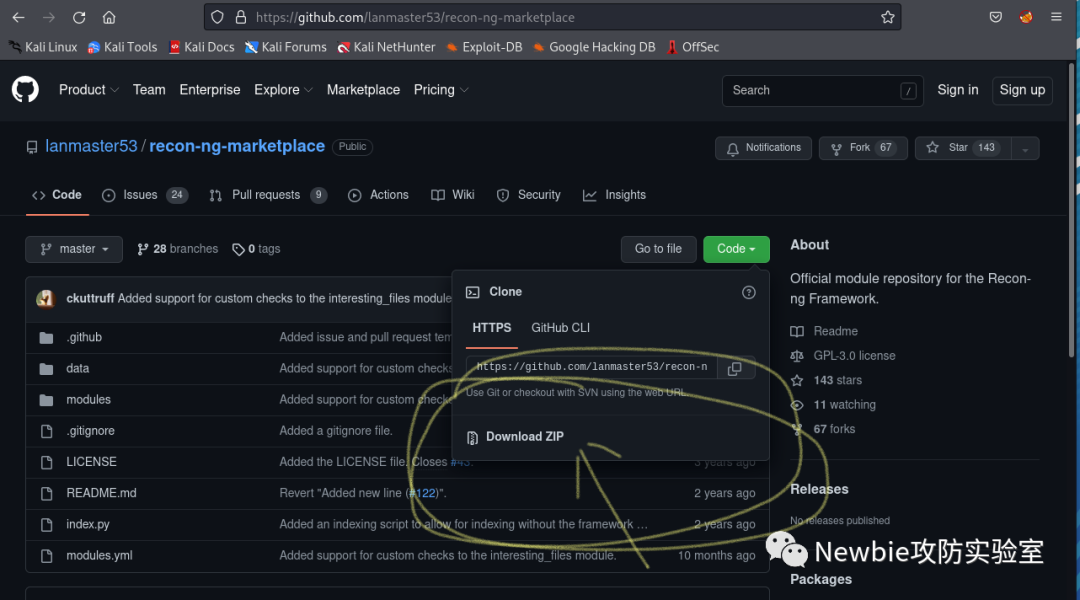
Task: Open the modules.yml file
Action: [x=99, y=555]
